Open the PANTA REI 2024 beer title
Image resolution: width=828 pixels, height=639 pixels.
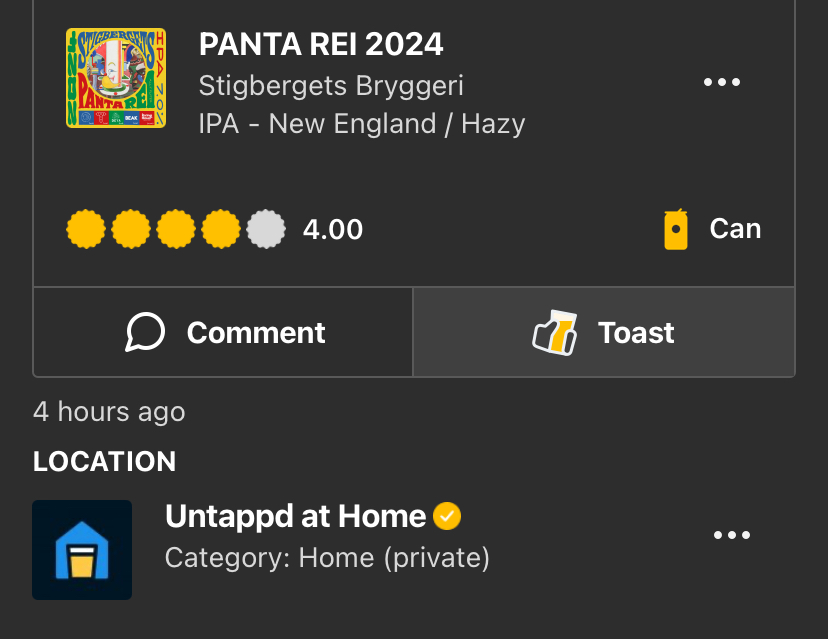tap(321, 45)
